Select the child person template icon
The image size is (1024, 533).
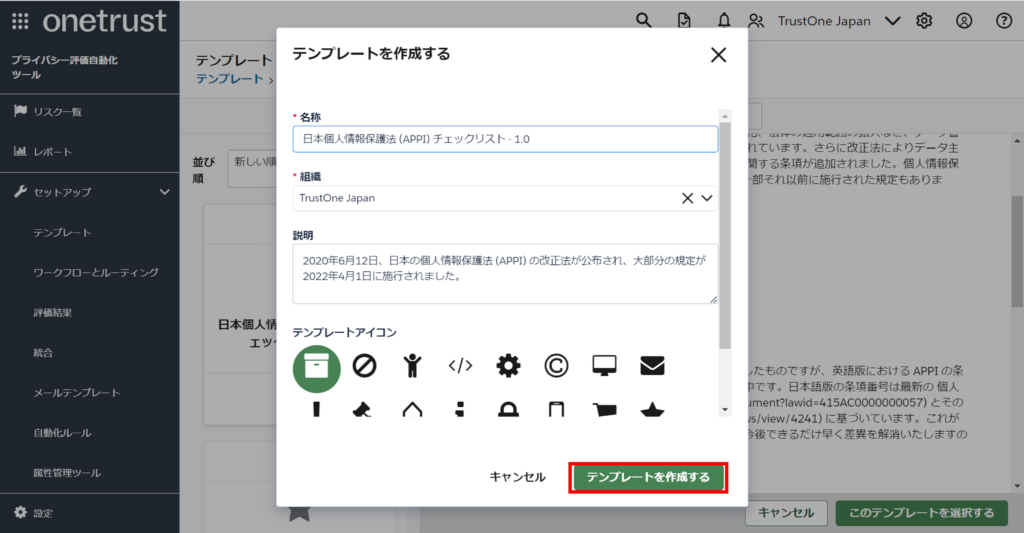click(x=412, y=366)
